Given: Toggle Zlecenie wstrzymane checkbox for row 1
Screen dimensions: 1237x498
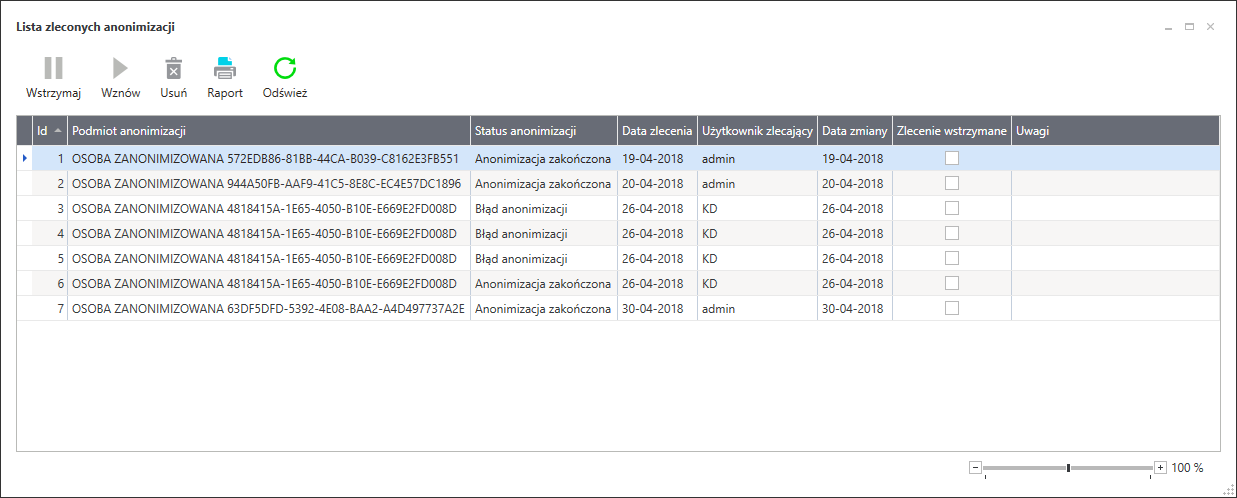Looking at the screenshot, I should (x=952, y=158).
